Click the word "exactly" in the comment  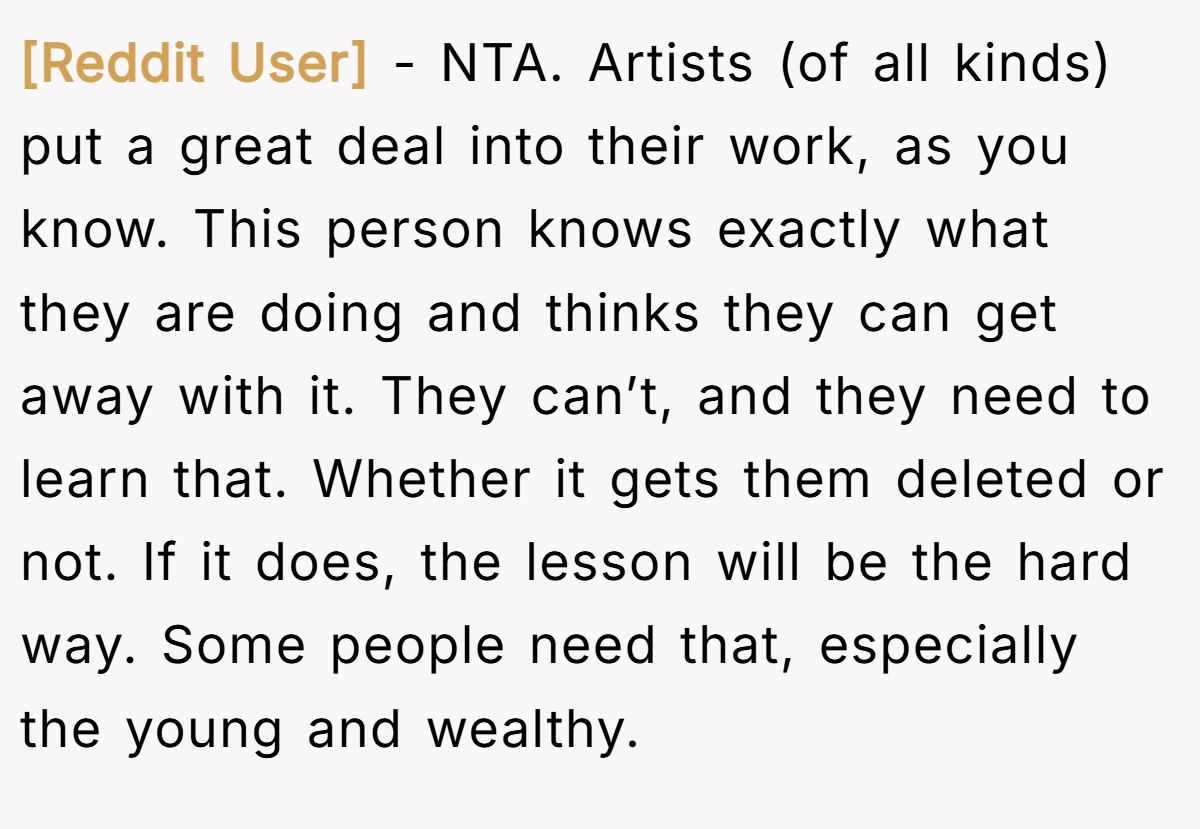coord(809,233)
